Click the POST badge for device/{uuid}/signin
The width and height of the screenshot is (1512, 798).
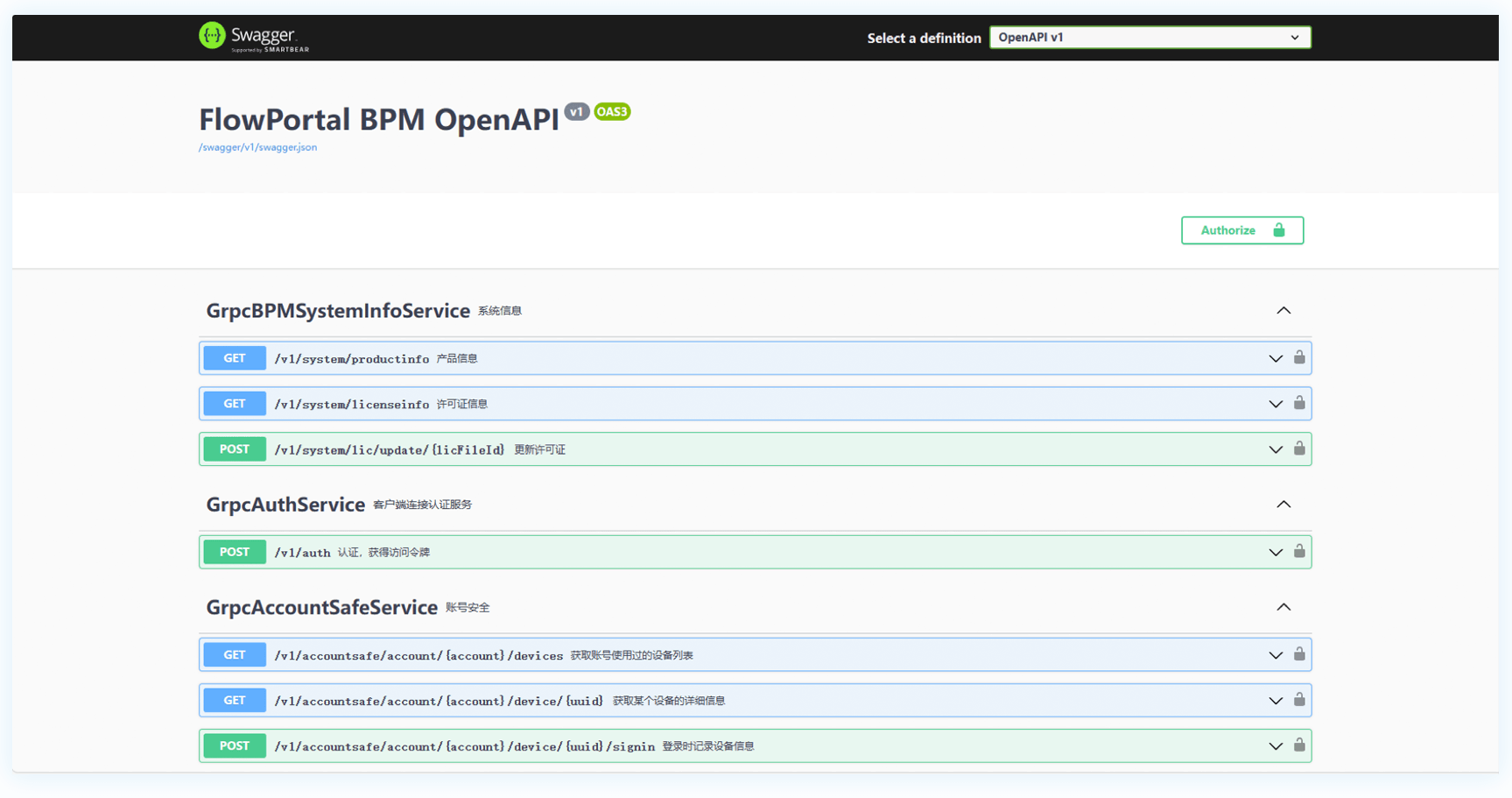pos(235,746)
